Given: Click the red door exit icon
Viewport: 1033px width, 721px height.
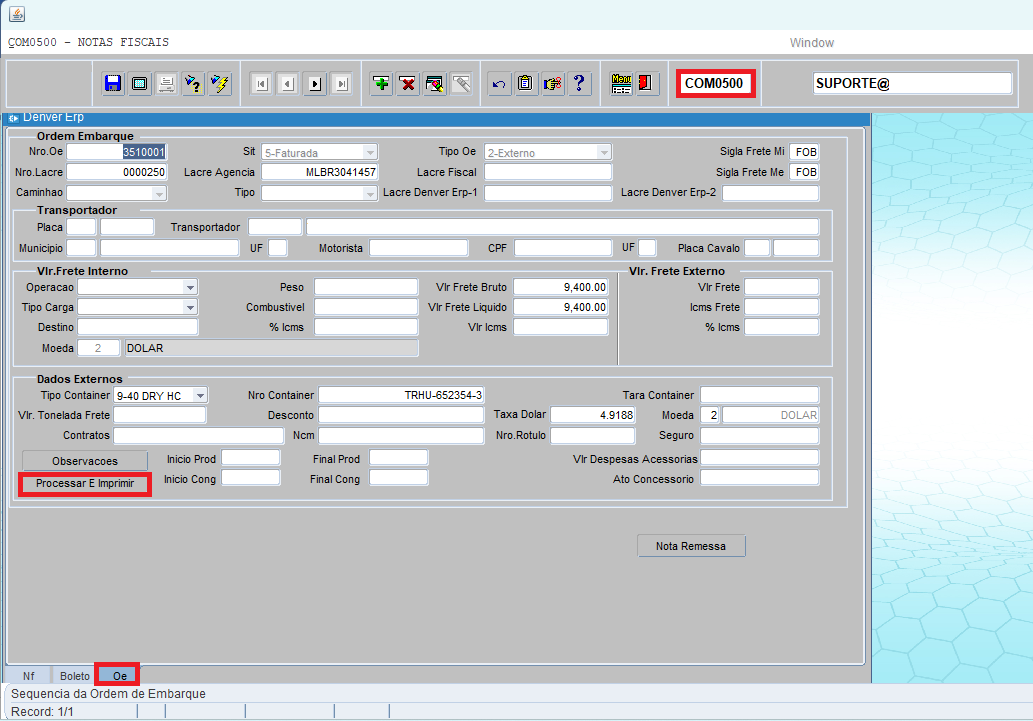Looking at the screenshot, I should 647,84.
